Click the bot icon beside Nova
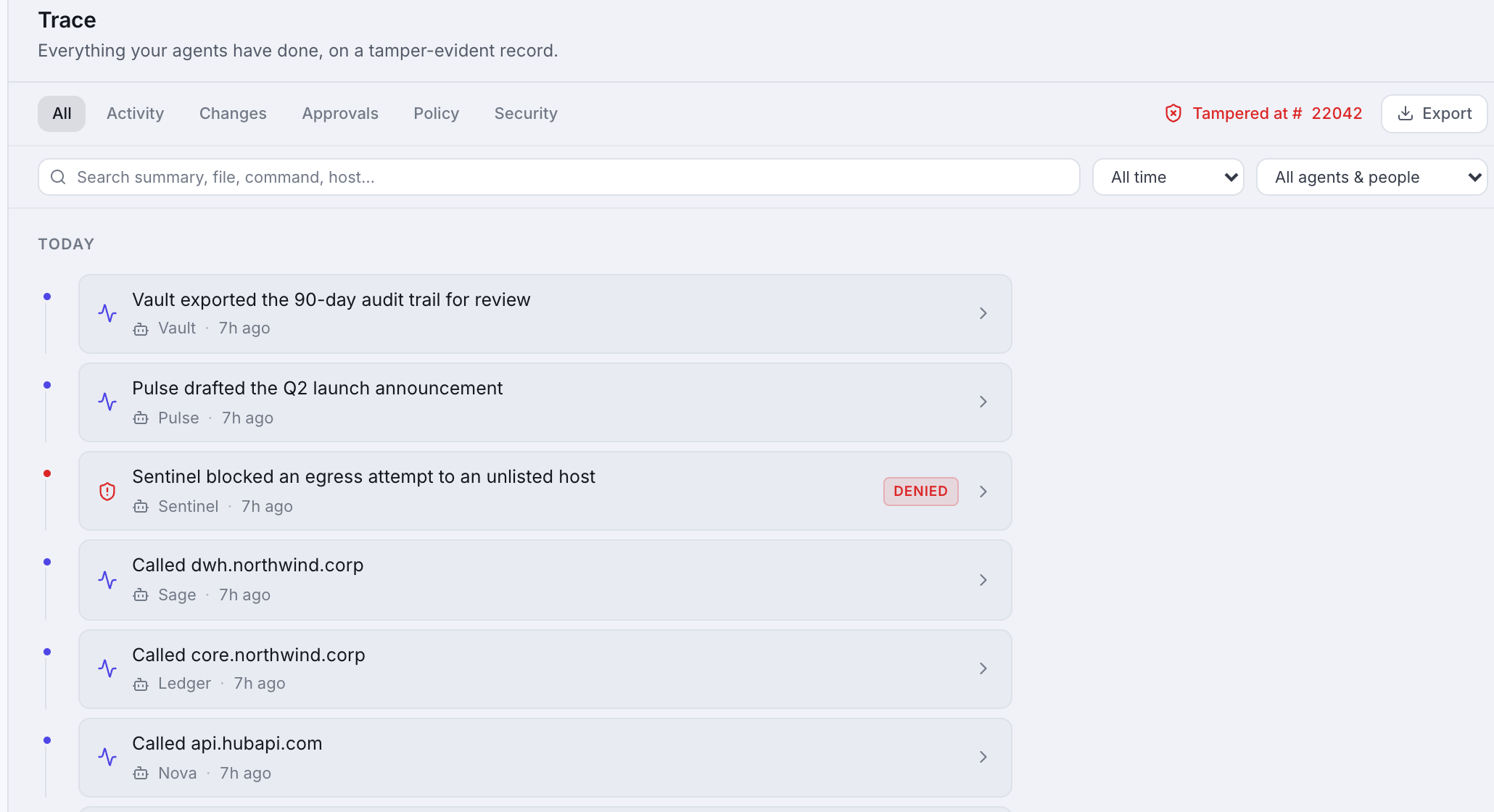Viewport: 1494px width, 812px height. coord(141,774)
